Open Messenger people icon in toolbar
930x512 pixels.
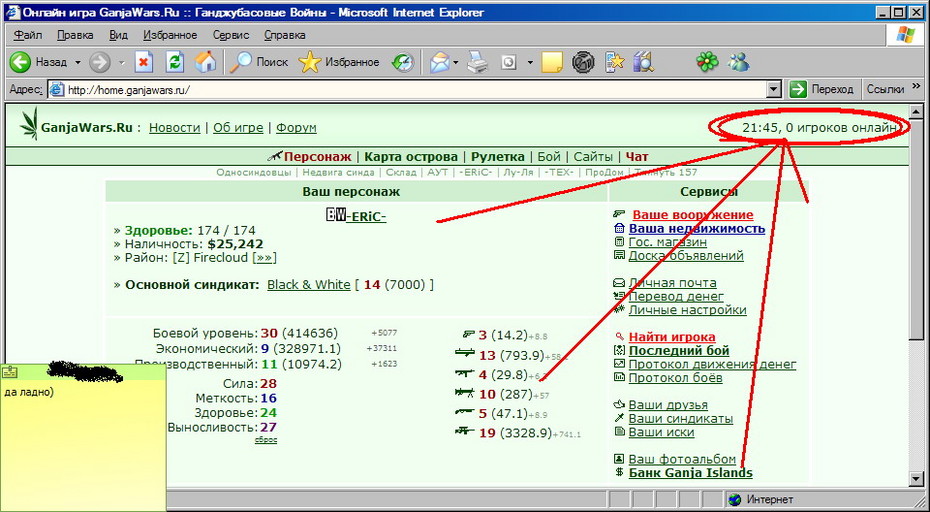click(739, 62)
